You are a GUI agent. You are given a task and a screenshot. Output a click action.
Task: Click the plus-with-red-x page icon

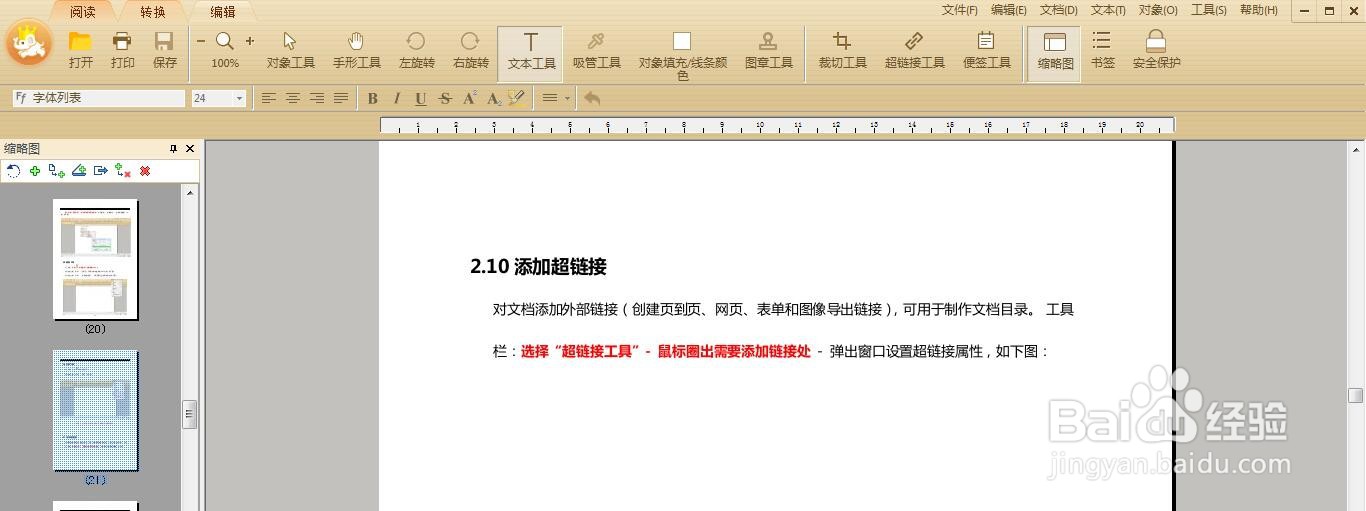pyautogui.click(x=123, y=171)
